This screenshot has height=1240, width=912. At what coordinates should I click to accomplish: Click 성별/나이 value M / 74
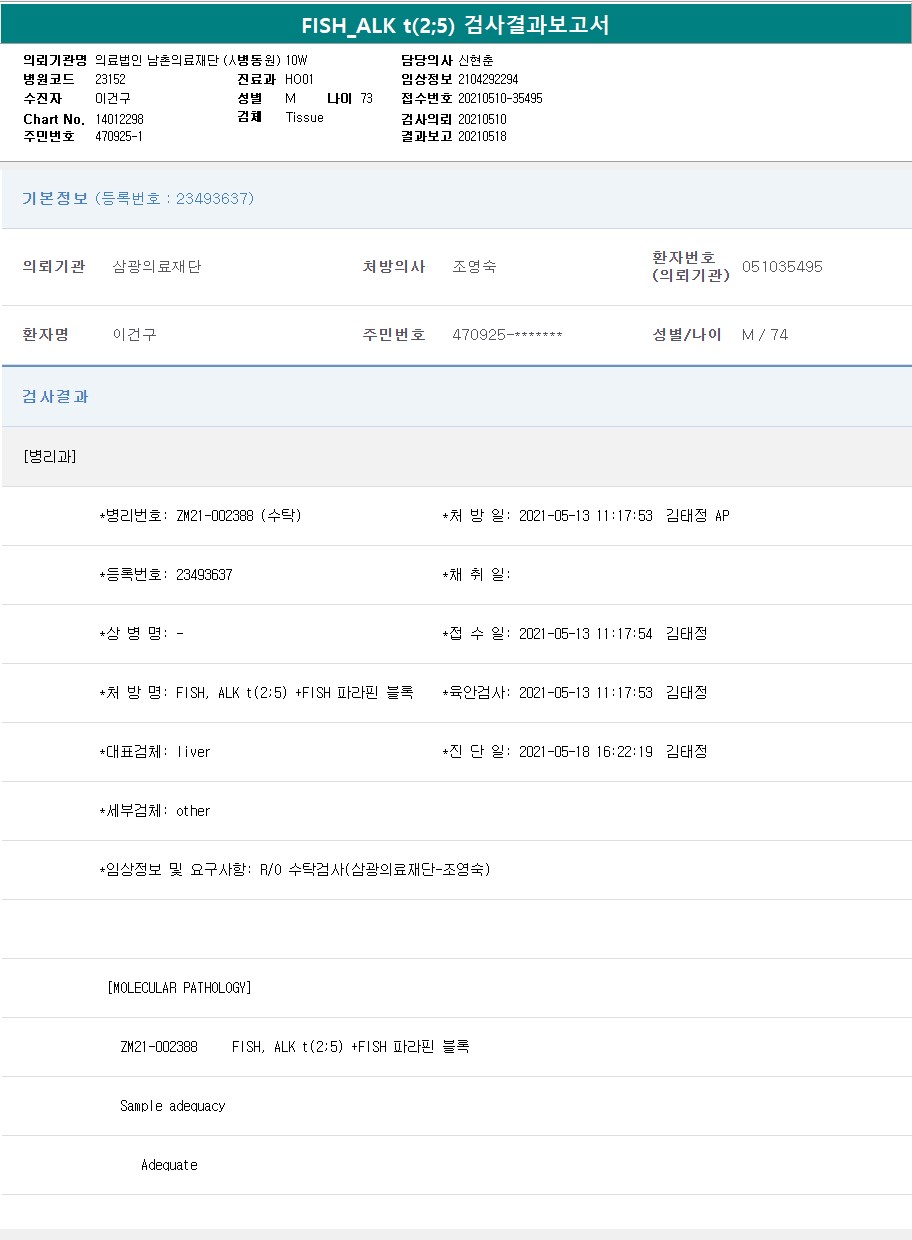point(765,335)
